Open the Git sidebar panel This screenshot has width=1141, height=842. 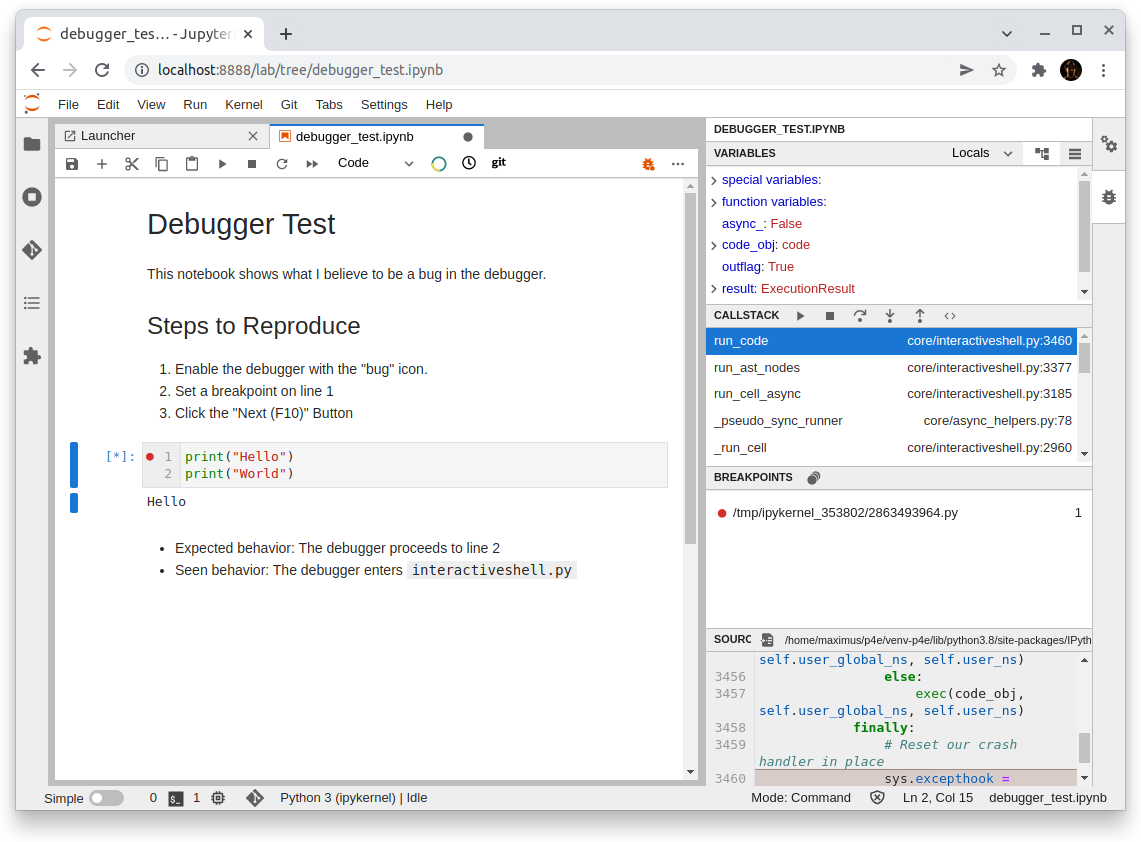pyautogui.click(x=32, y=250)
